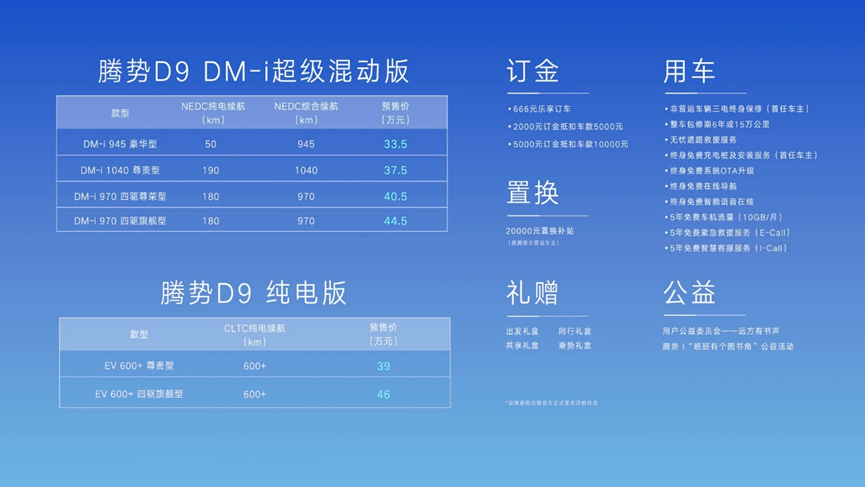Click the fine print under 置换补贴
Viewport: 865px width, 487px height.
click(x=533, y=243)
